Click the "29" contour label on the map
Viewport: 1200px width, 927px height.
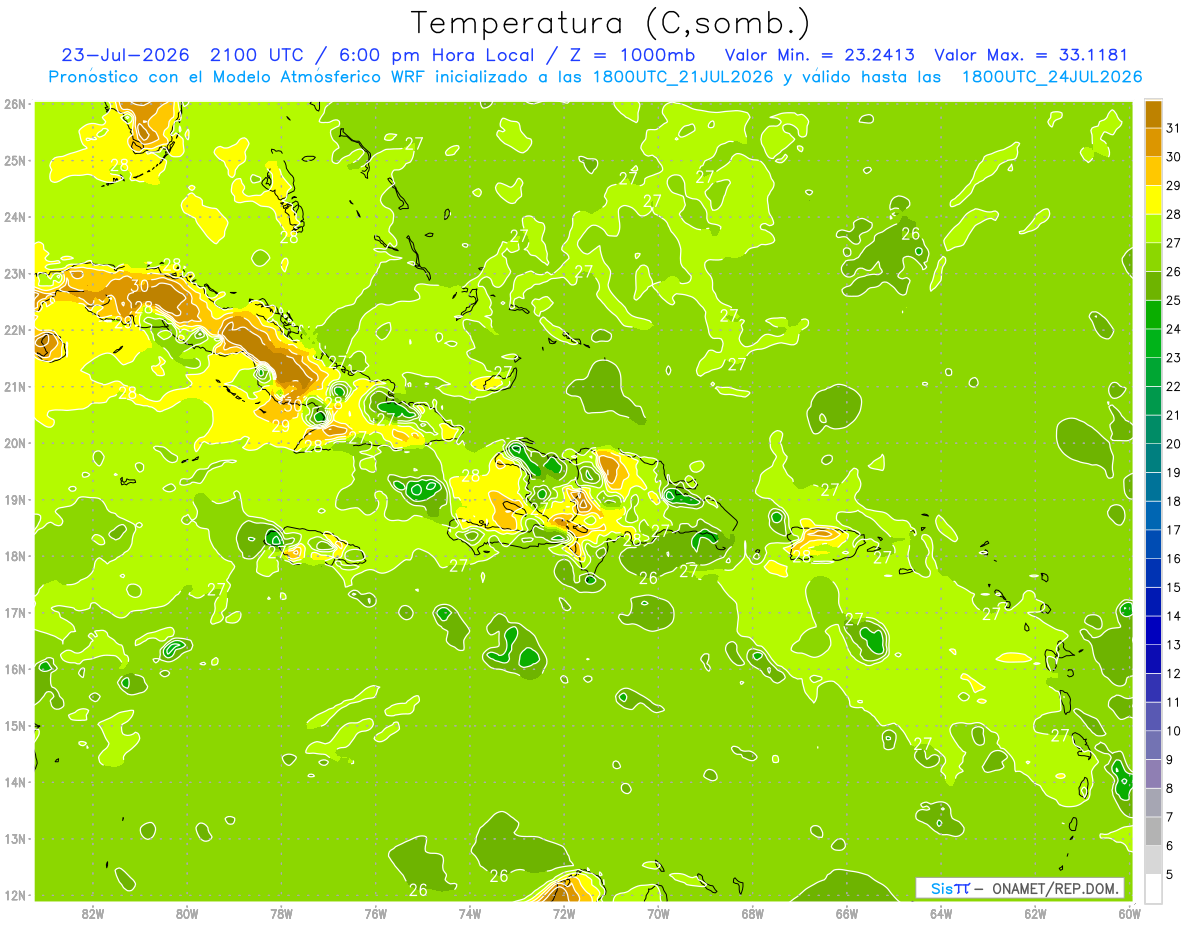(281, 426)
